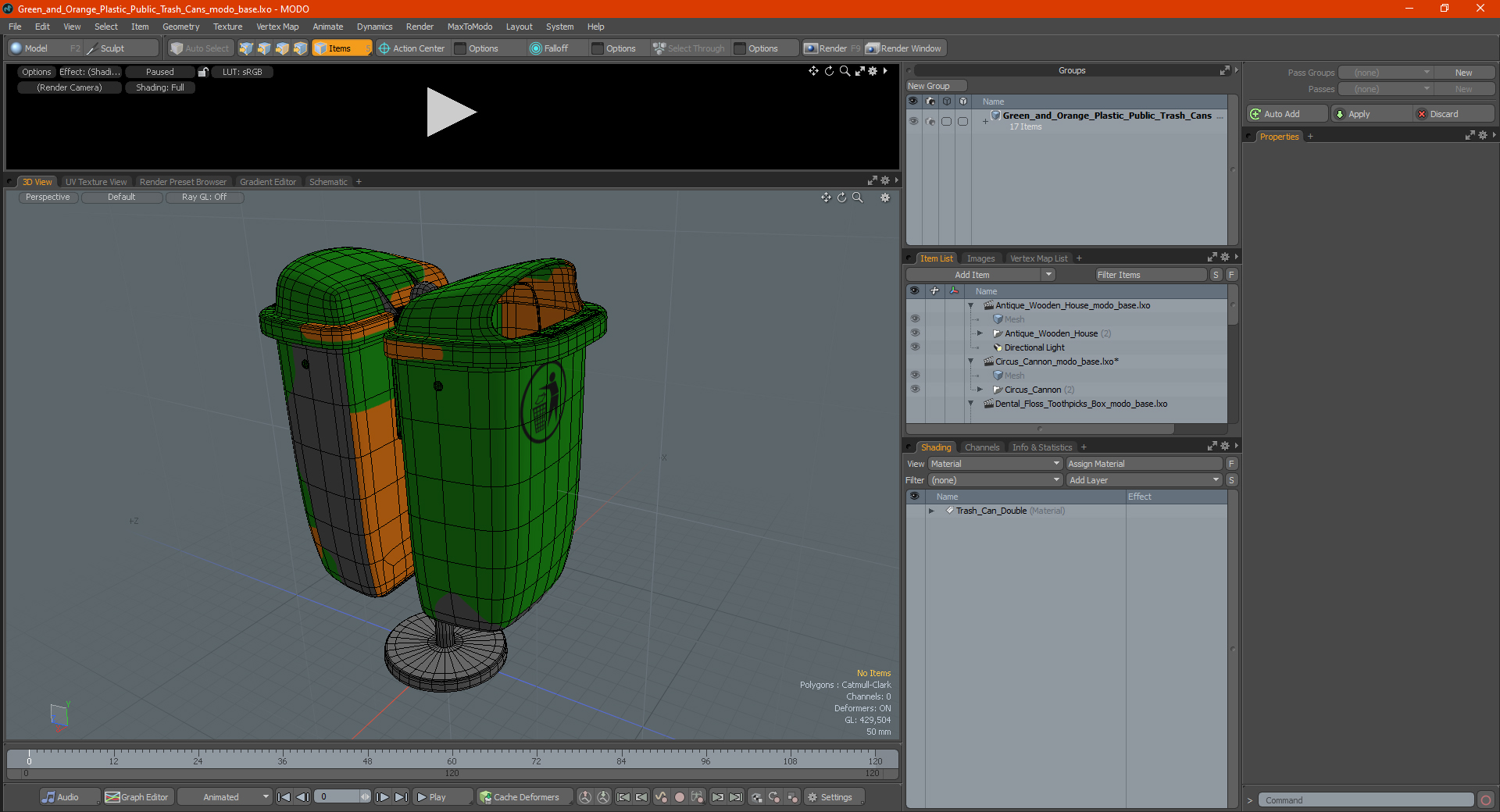1500x812 pixels.
Task: Click preview pan move icon
Action: coord(813,71)
